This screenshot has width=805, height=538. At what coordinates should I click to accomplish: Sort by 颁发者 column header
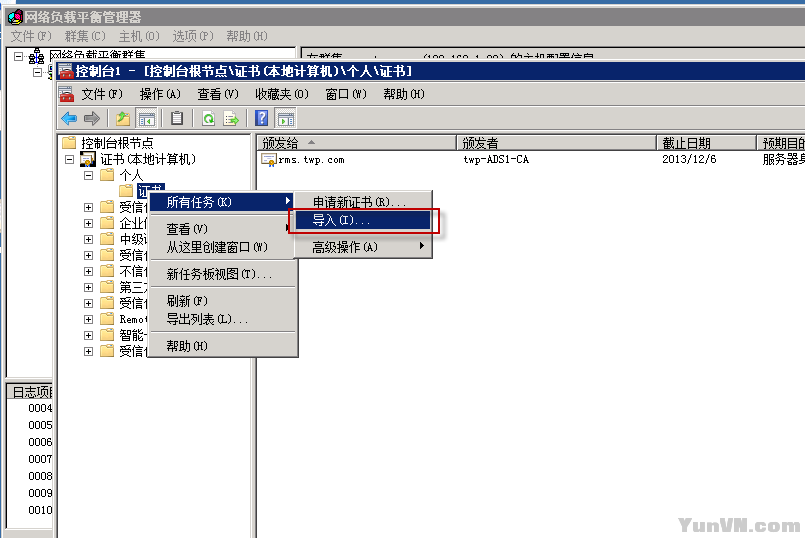point(557,143)
